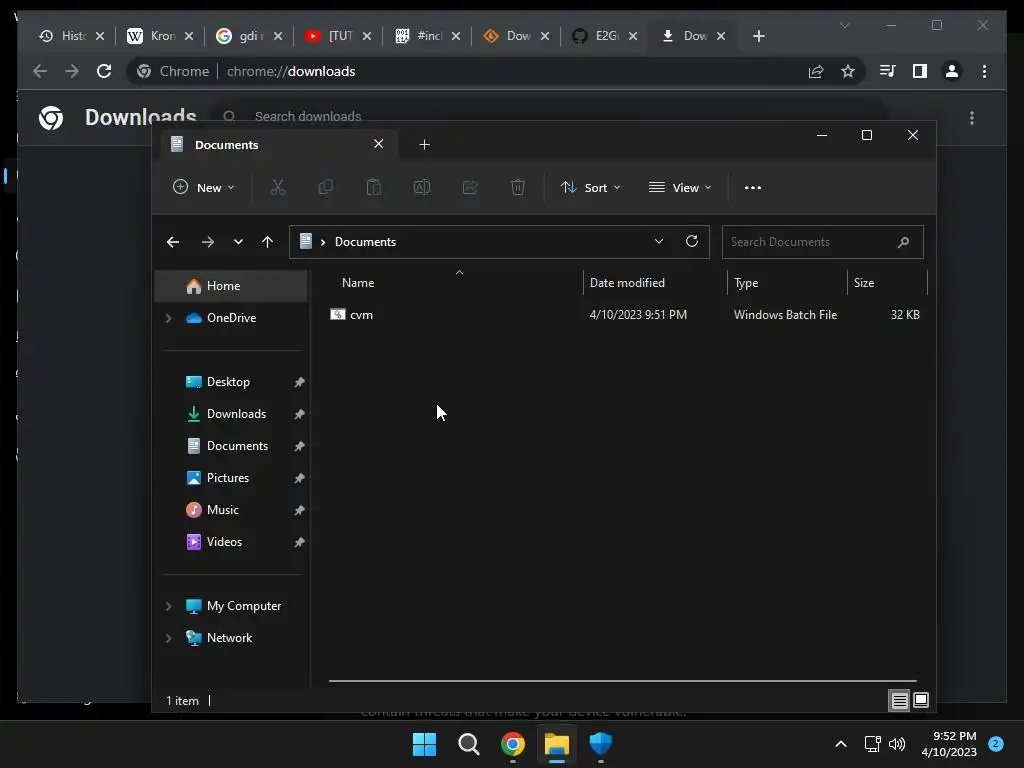
Task: Open volume control in system tray
Action: click(897, 744)
